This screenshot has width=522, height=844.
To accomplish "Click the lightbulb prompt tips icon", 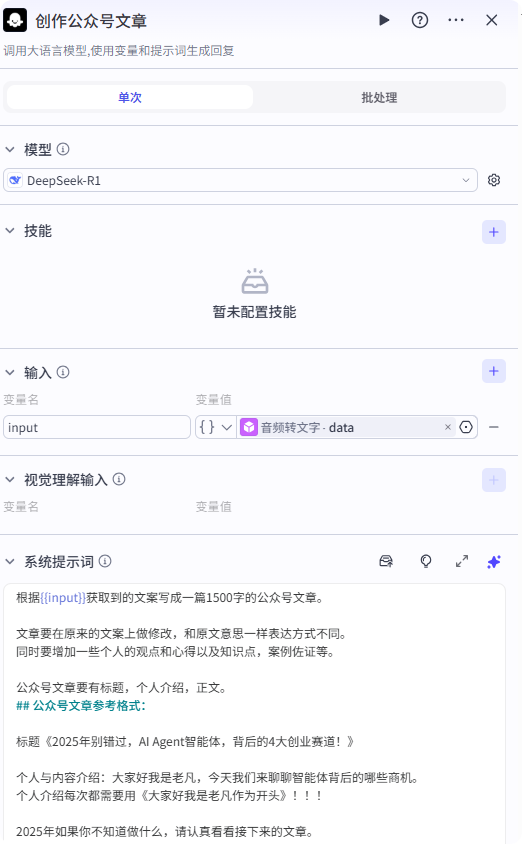I will pyautogui.click(x=426, y=561).
